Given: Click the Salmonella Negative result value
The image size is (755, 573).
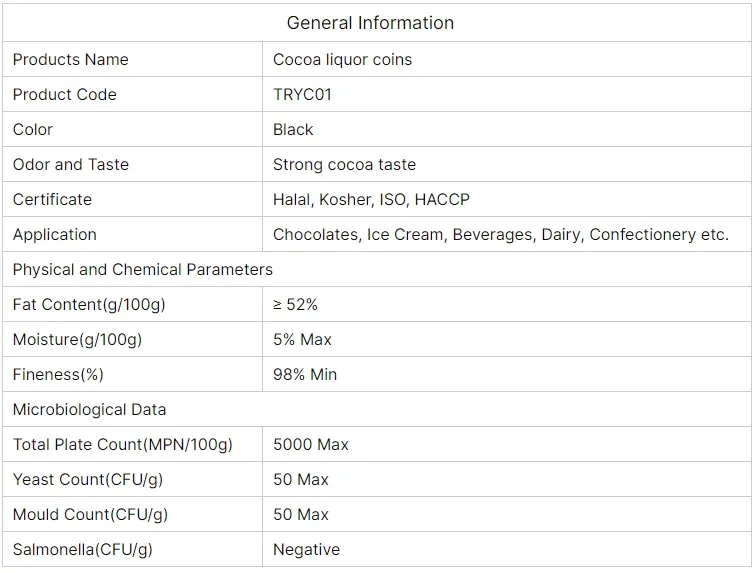Looking at the screenshot, I should 306,550.
